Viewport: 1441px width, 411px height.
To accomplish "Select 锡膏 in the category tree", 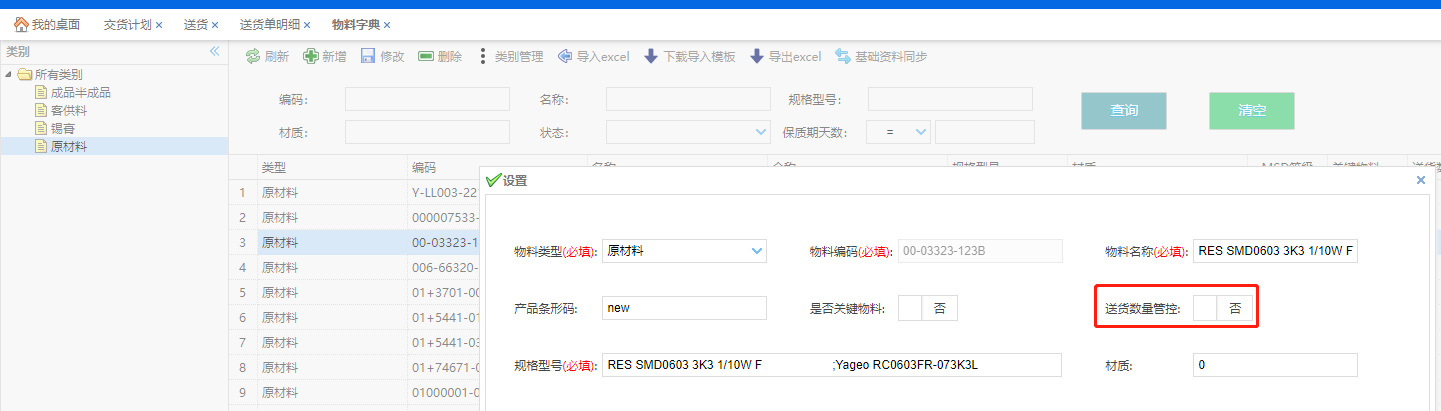I will [x=62, y=129].
